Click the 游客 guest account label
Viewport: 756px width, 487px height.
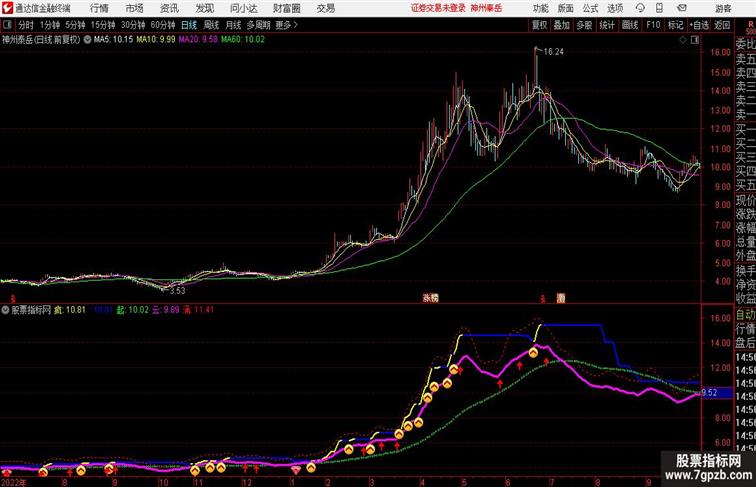coord(723,9)
